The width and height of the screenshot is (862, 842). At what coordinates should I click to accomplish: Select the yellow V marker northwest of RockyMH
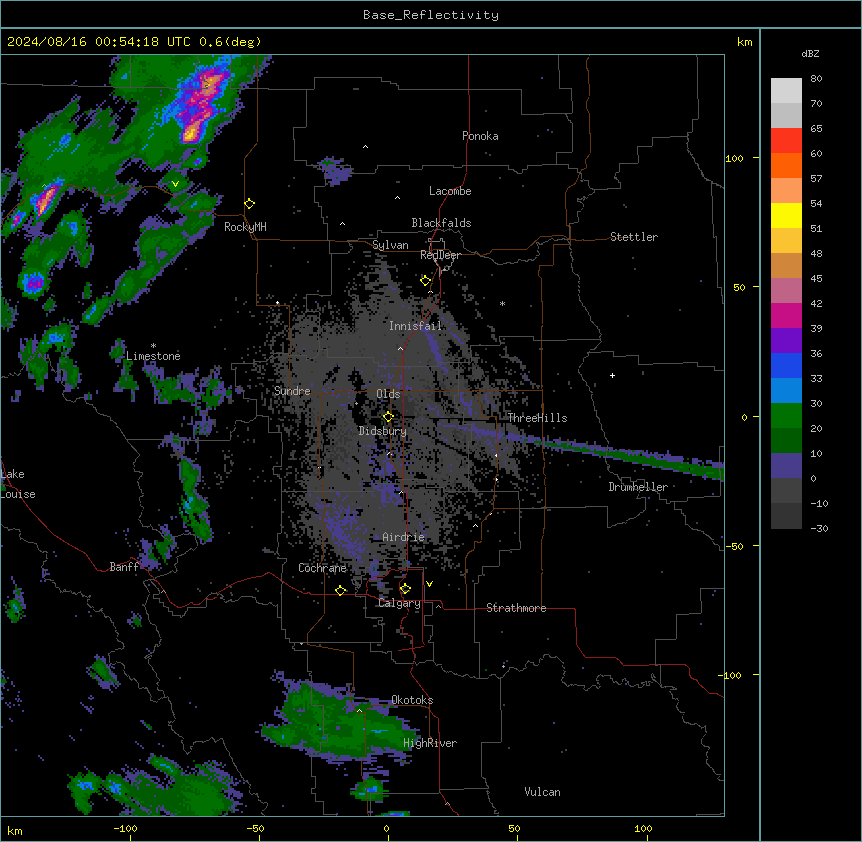(x=175, y=184)
